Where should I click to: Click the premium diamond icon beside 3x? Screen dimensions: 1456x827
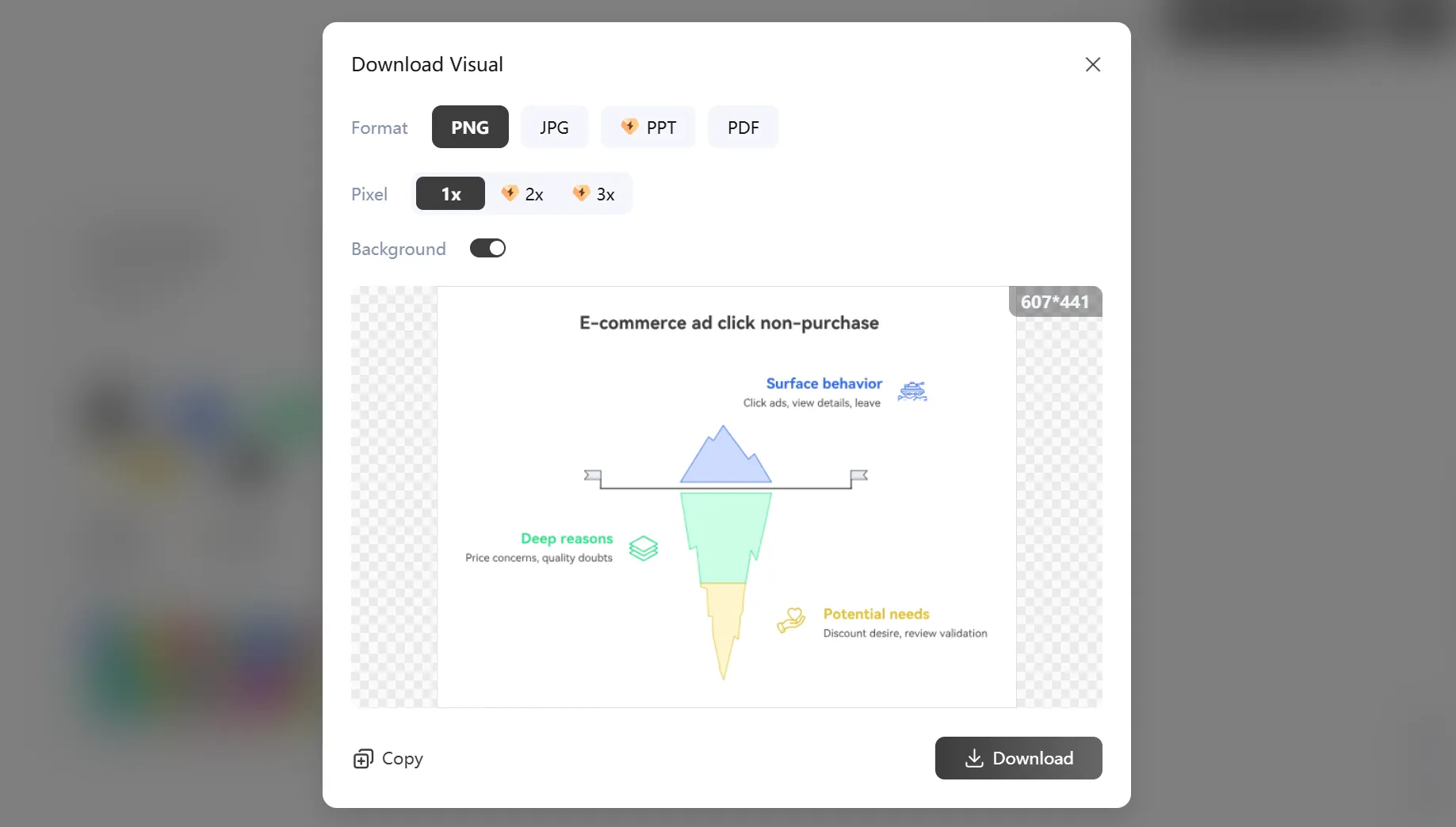tap(581, 193)
